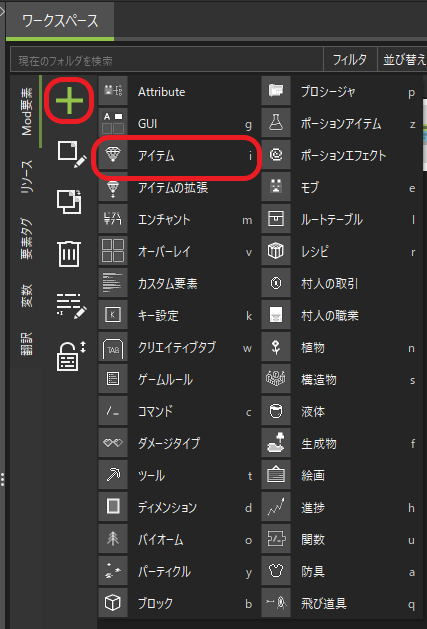The width and height of the screenshot is (427, 629).
Task: Open the 並び替え sort dropdown
Action: [x=403, y=60]
